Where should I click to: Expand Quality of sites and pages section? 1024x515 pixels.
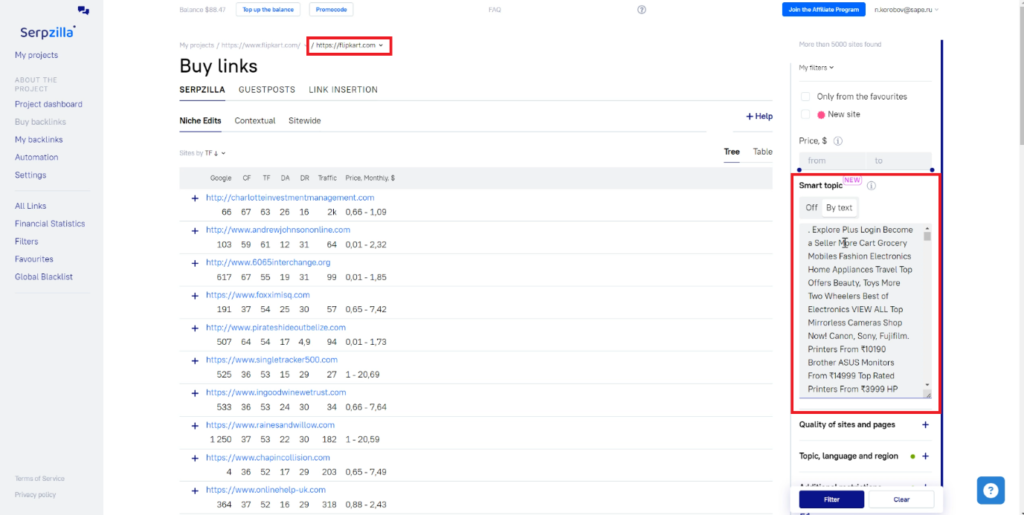pos(925,425)
